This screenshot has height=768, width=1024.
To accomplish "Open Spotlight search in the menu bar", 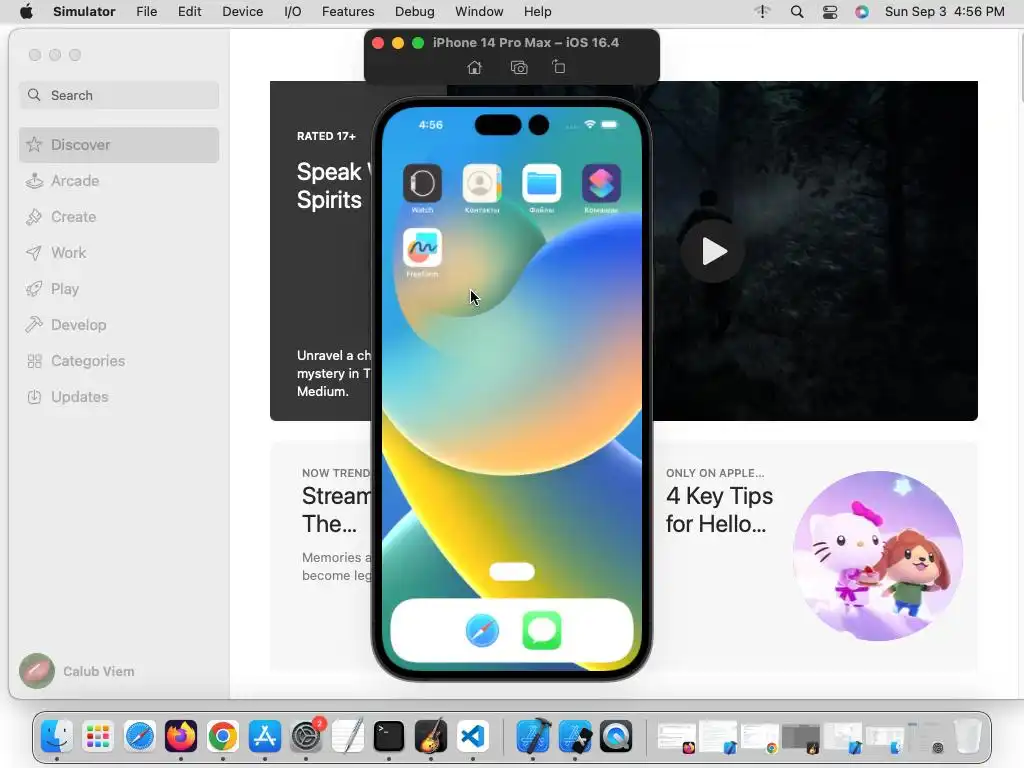I will (x=797, y=12).
